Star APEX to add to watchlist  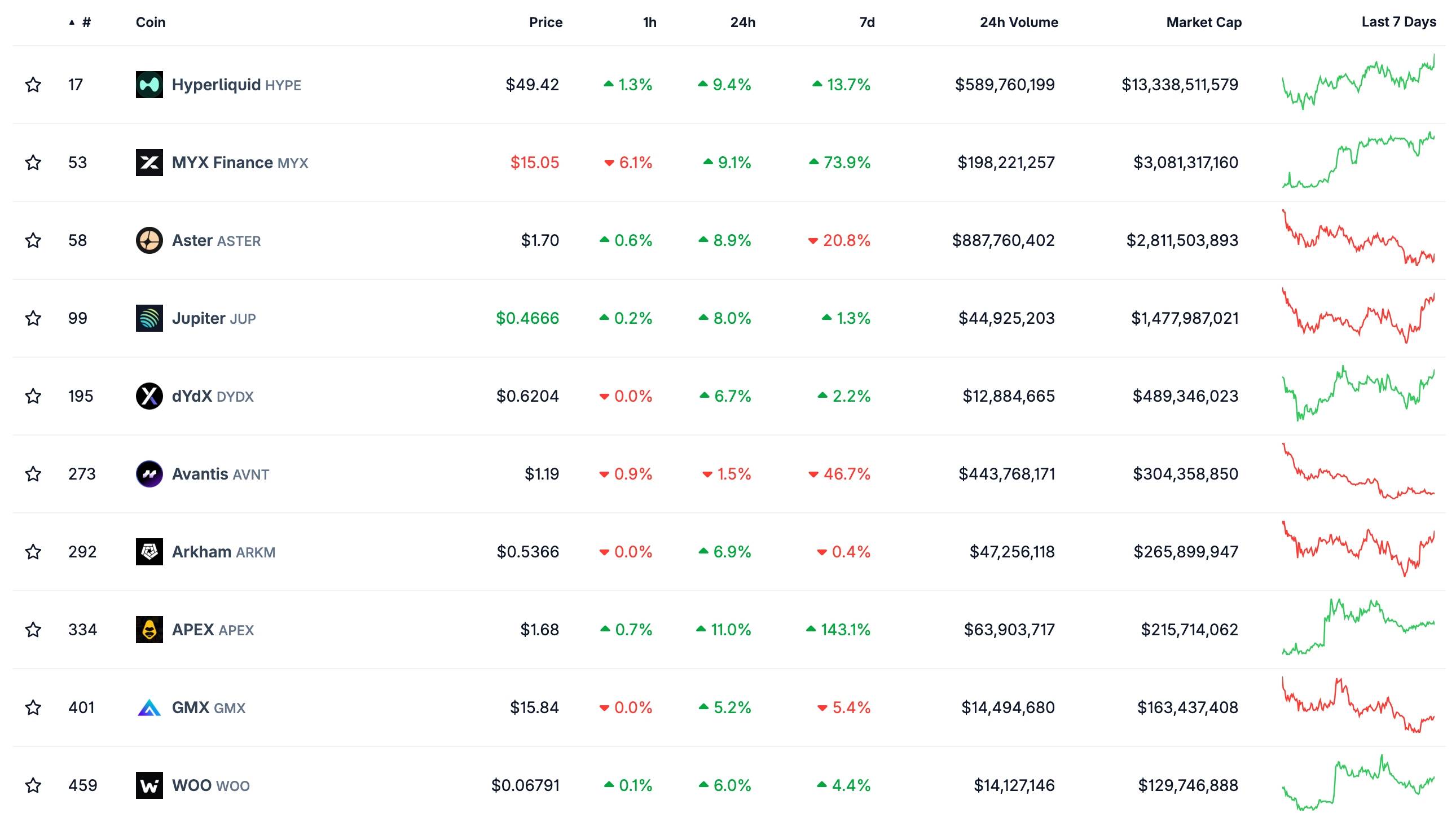pyautogui.click(x=33, y=629)
